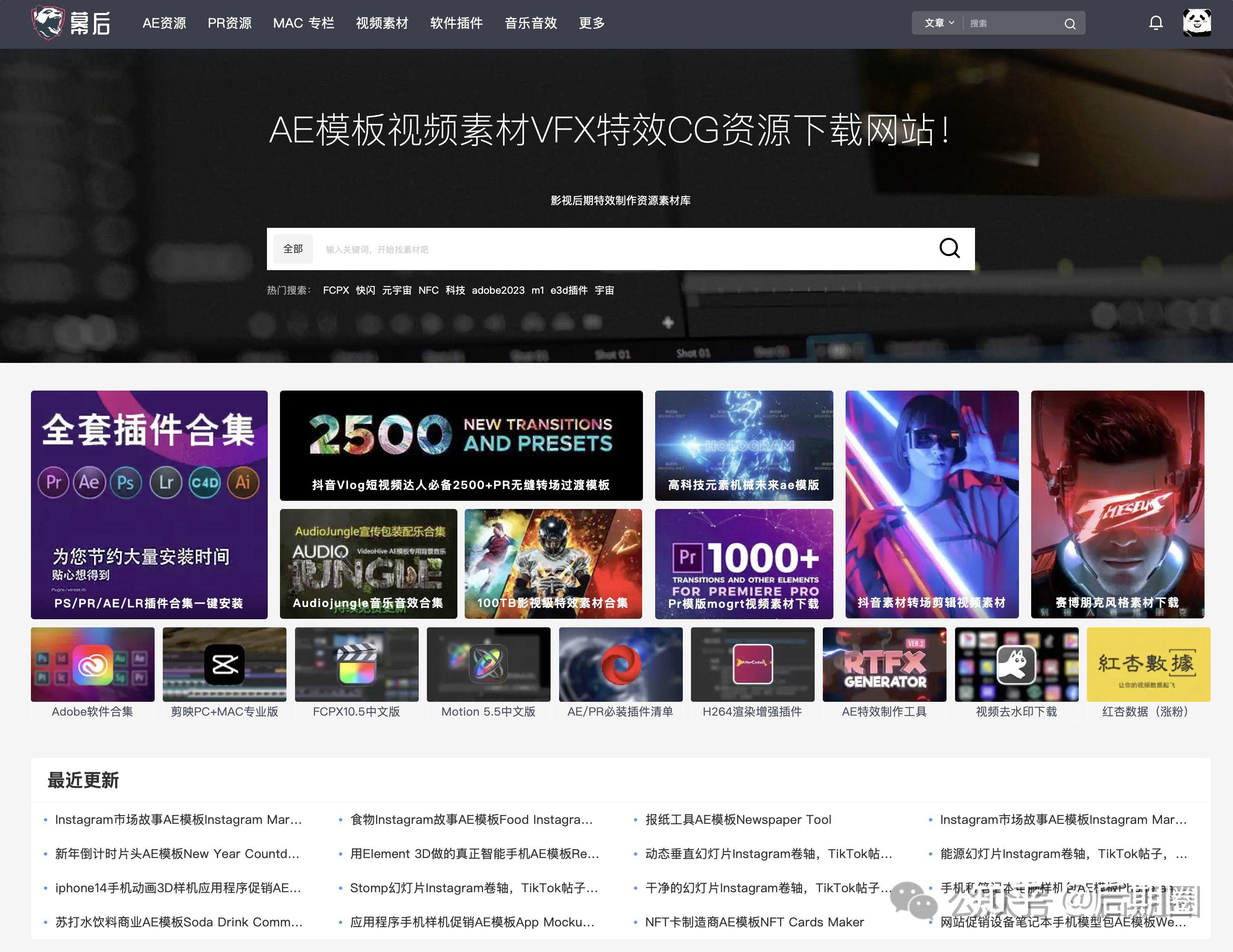The image size is (1233, 952).
Task: Open the Motion 5.5中文版 app icon
Action: 488,664
